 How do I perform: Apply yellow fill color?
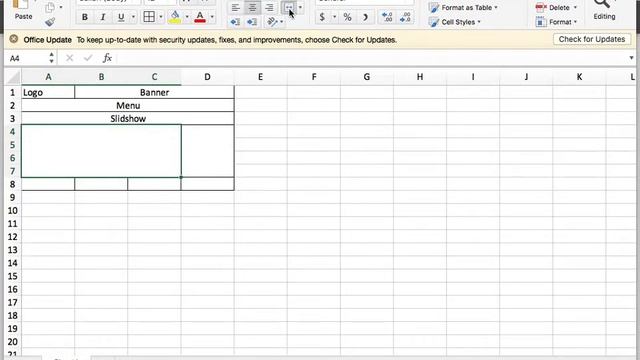tap(175, 17)
